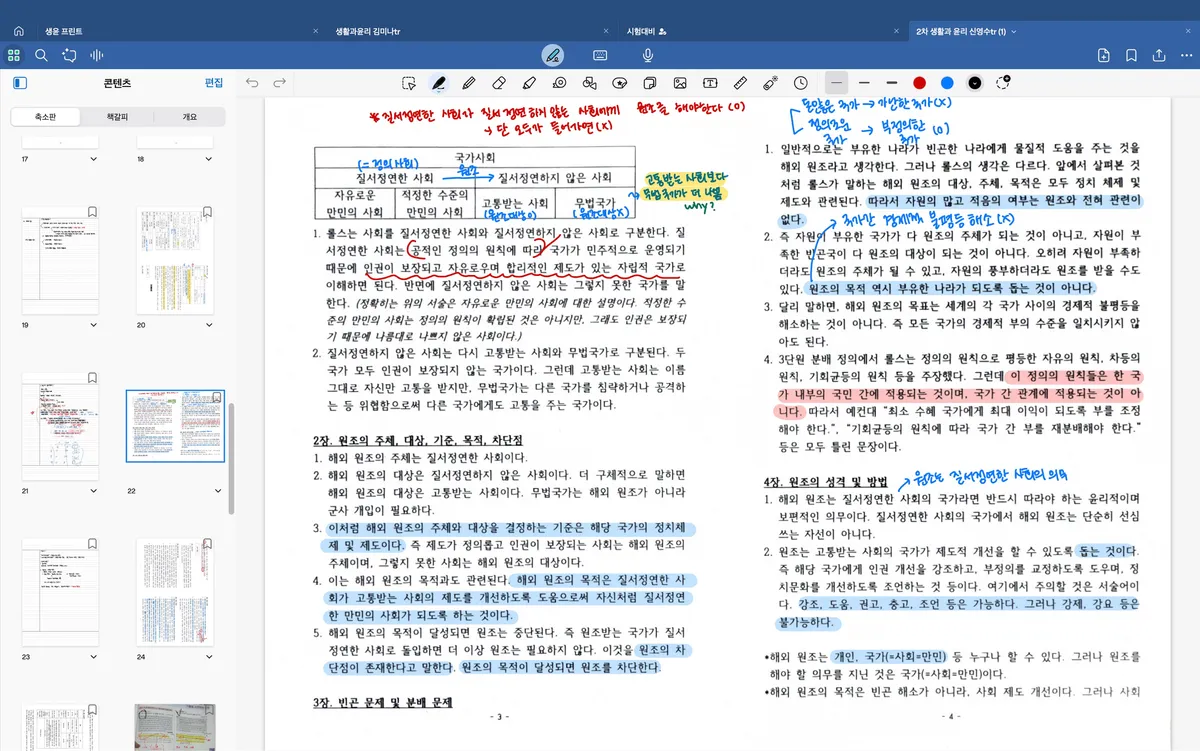Switch to keyboard typing mode
Image resolution: width=1200 pixels, height=751 pixels.
[x=601, y=55]
